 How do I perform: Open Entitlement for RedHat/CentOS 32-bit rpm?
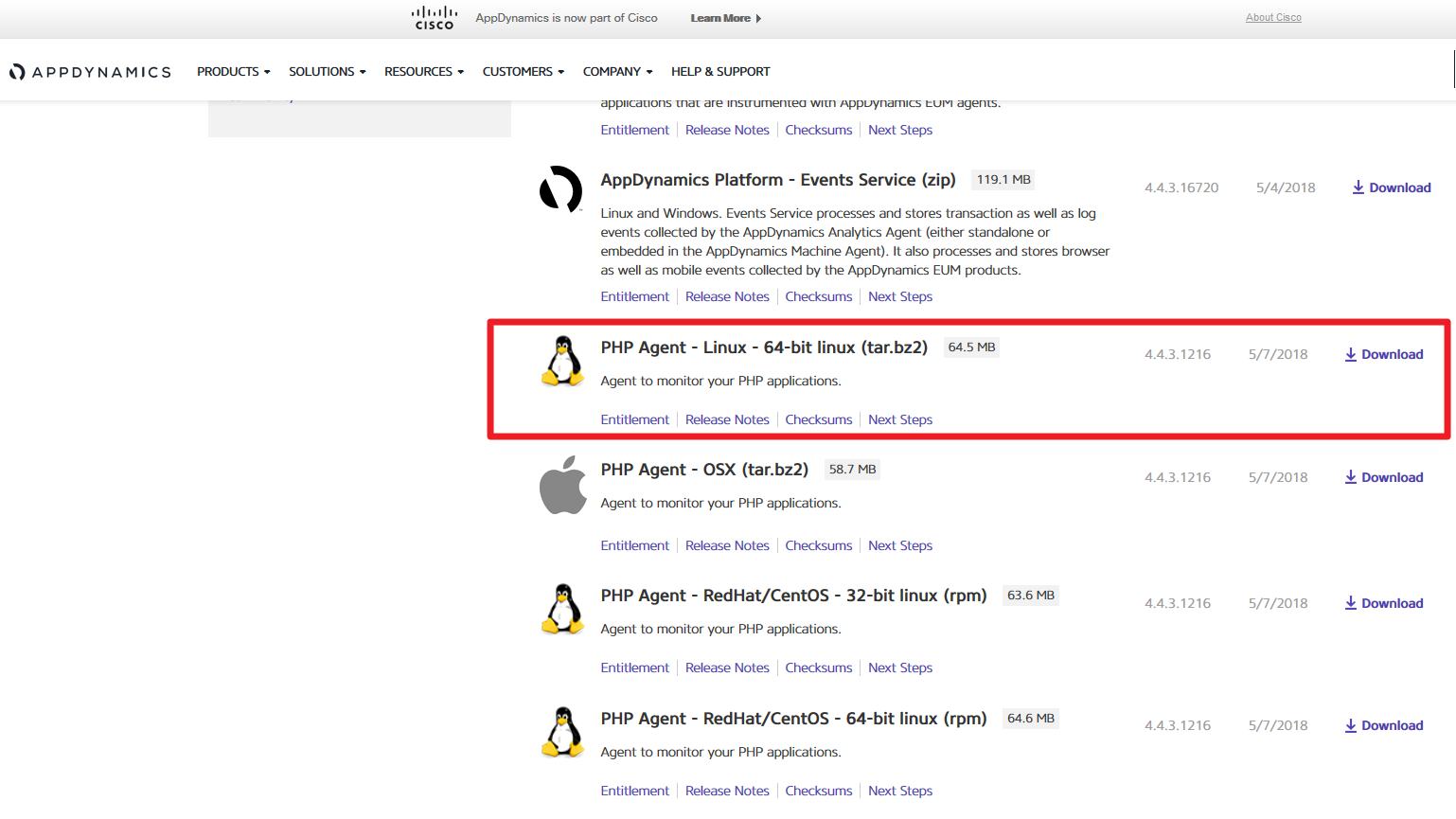[634, 668]
